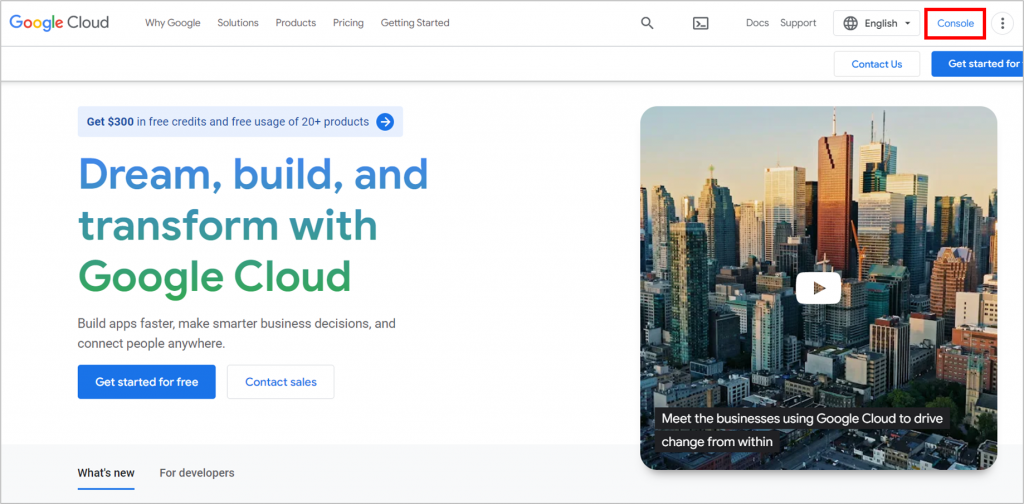Click the Get $300 in free credits banner text
Viewport: 1024px width, 504px height.
(228, 121)
